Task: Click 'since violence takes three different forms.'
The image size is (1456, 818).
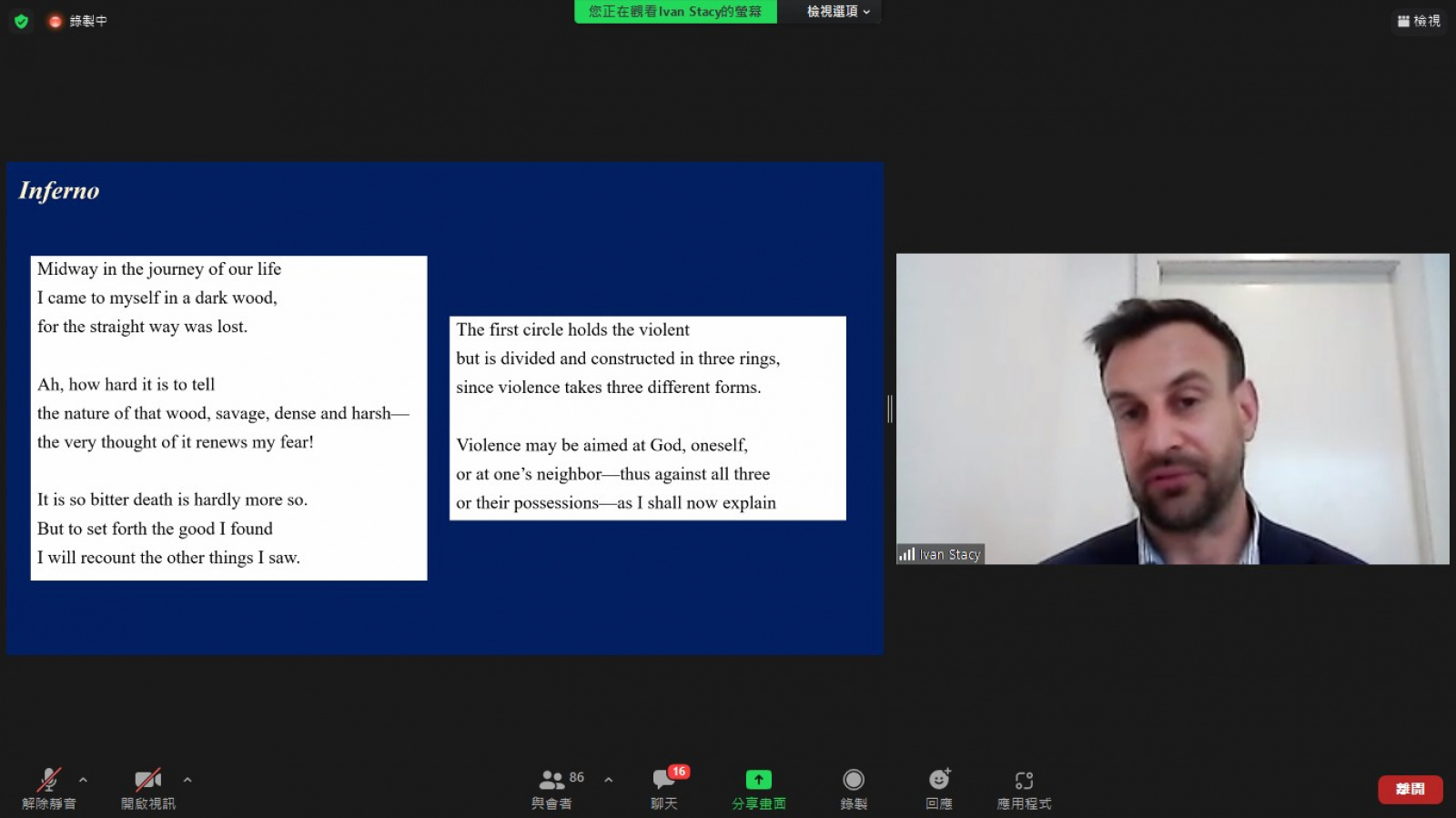Action: pos(609,388)
